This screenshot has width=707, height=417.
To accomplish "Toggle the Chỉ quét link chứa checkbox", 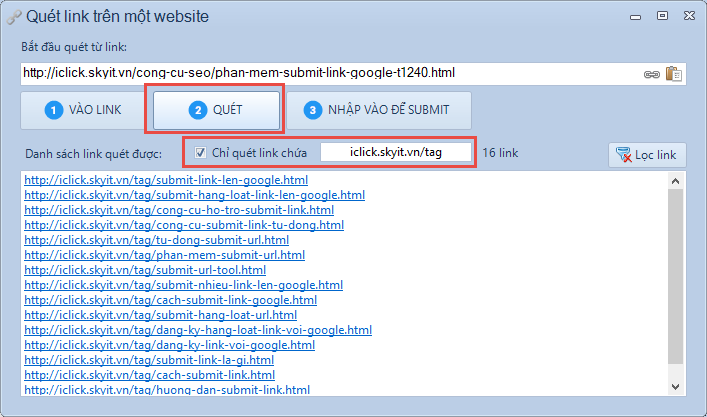I will coord(200,153).
